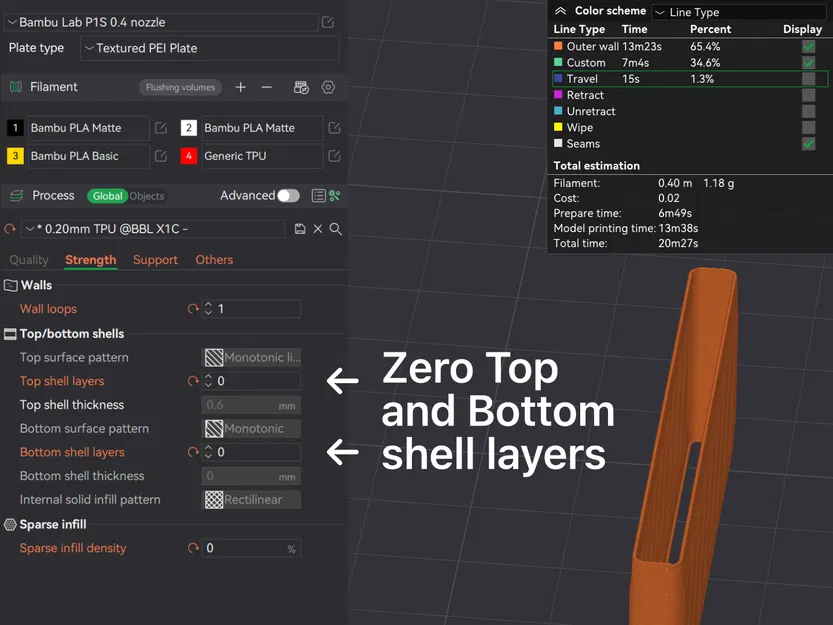Open Generic TPU filament dropdown
Image resolution: width=833 pixels, height=625 pixels.
[x=262, y=156]
